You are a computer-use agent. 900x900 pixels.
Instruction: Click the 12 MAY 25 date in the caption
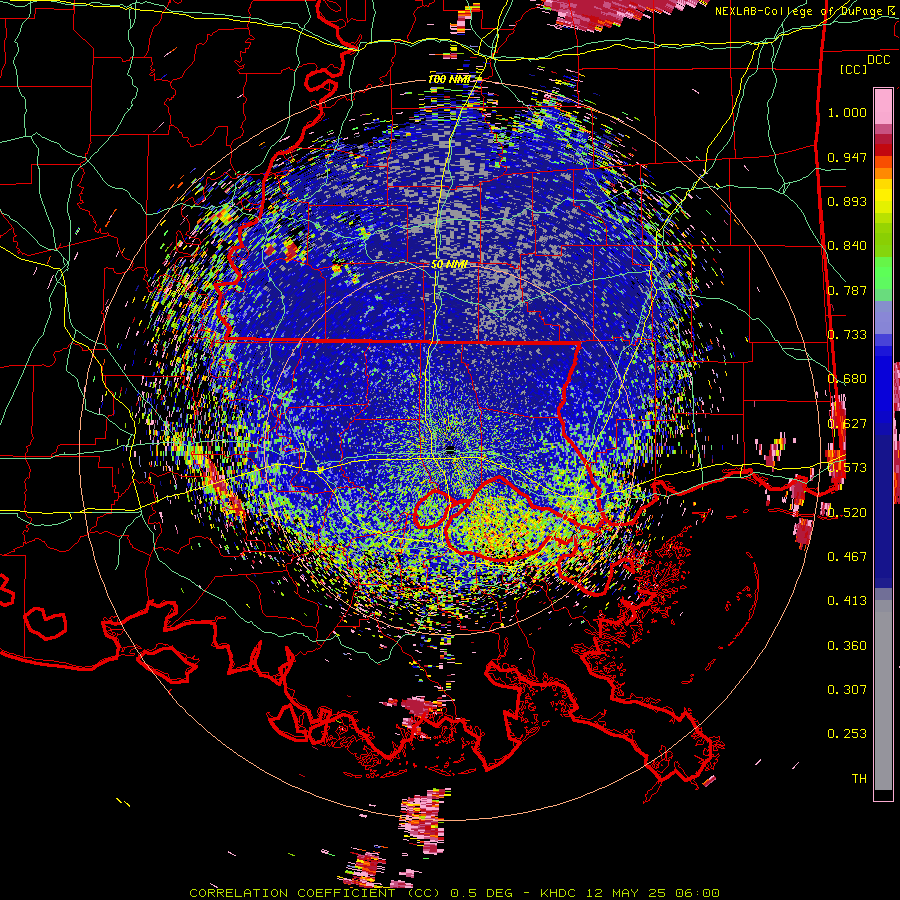coord(628,893)
